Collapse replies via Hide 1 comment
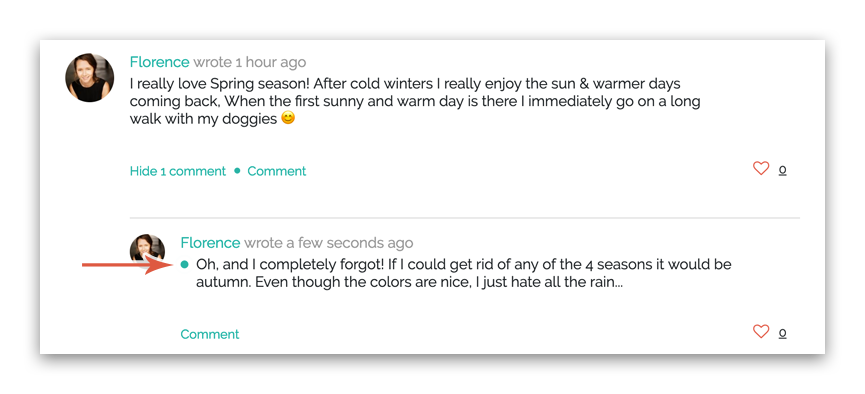 (178, 171)
